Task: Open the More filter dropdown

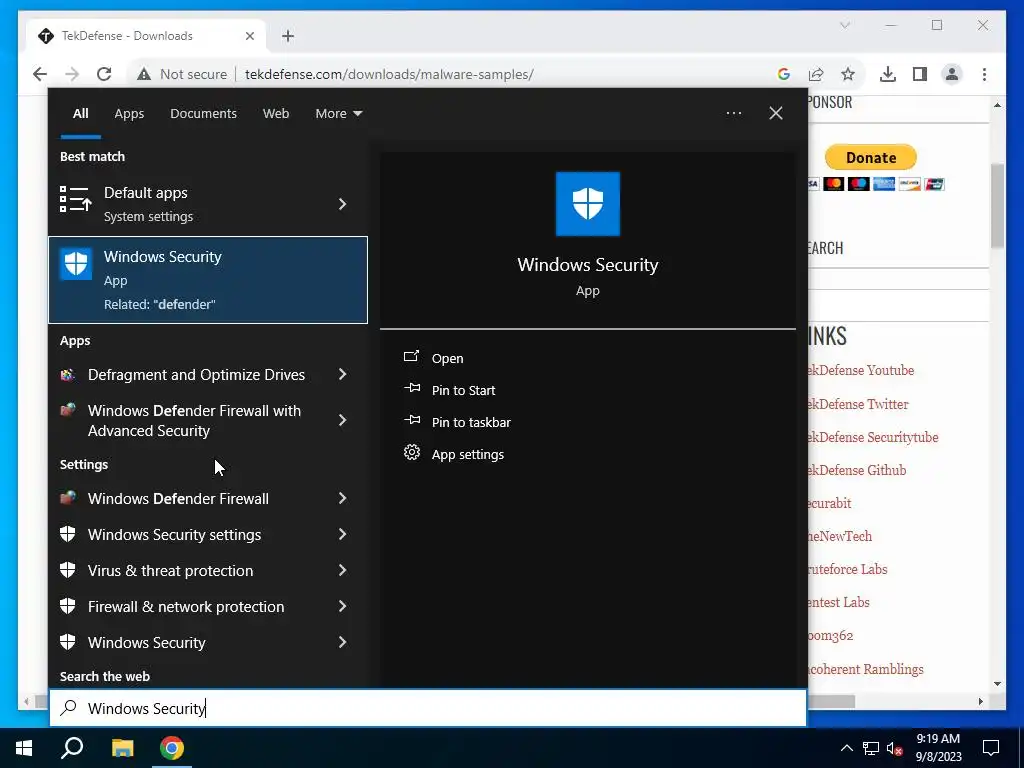Action: 338,114
